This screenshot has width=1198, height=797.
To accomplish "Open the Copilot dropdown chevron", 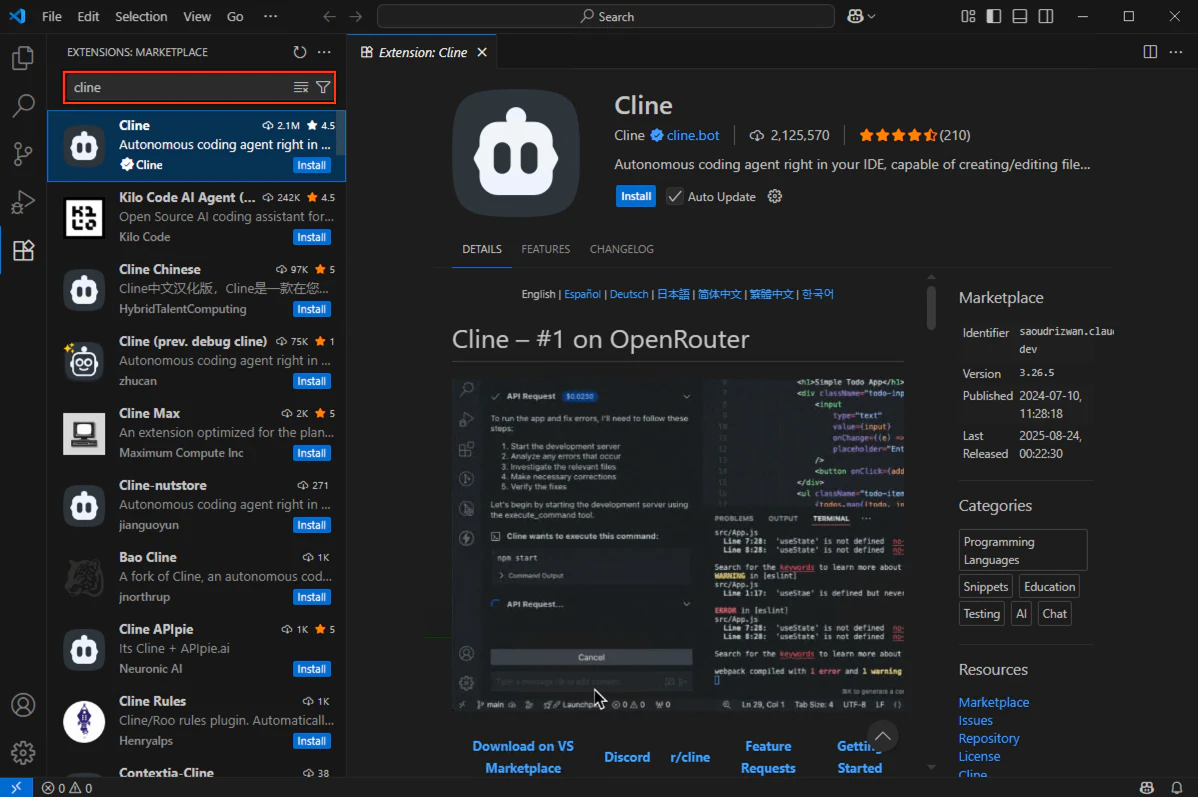I will pyautogui.click(x=872, y=16).
